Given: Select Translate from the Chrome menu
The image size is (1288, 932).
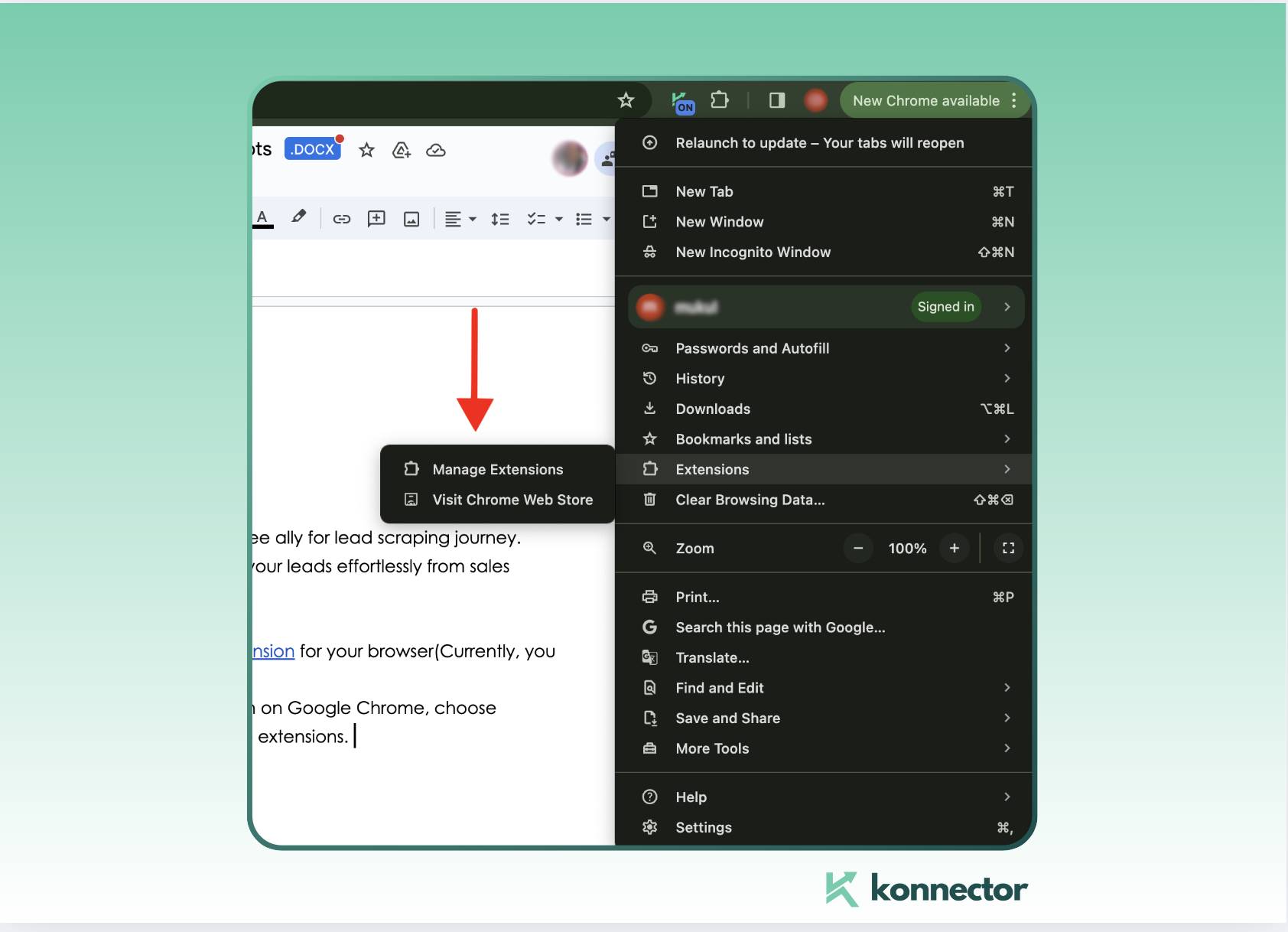Looking at the screenshot, I should tap(824, 658).
